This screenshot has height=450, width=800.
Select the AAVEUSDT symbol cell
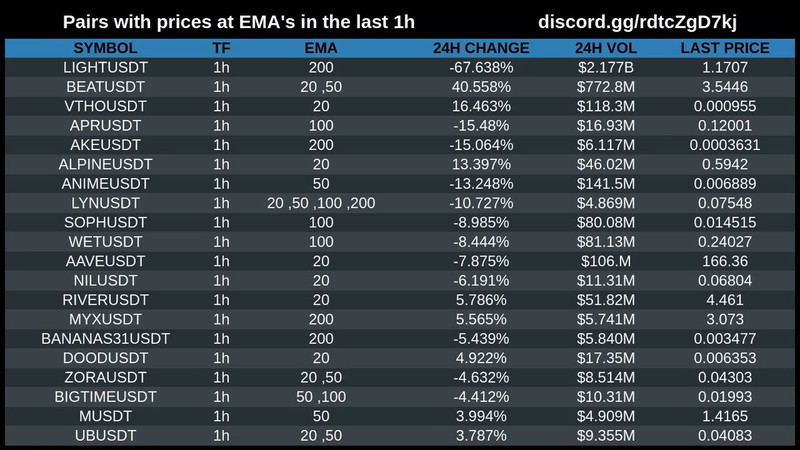(x=106, y=261)
